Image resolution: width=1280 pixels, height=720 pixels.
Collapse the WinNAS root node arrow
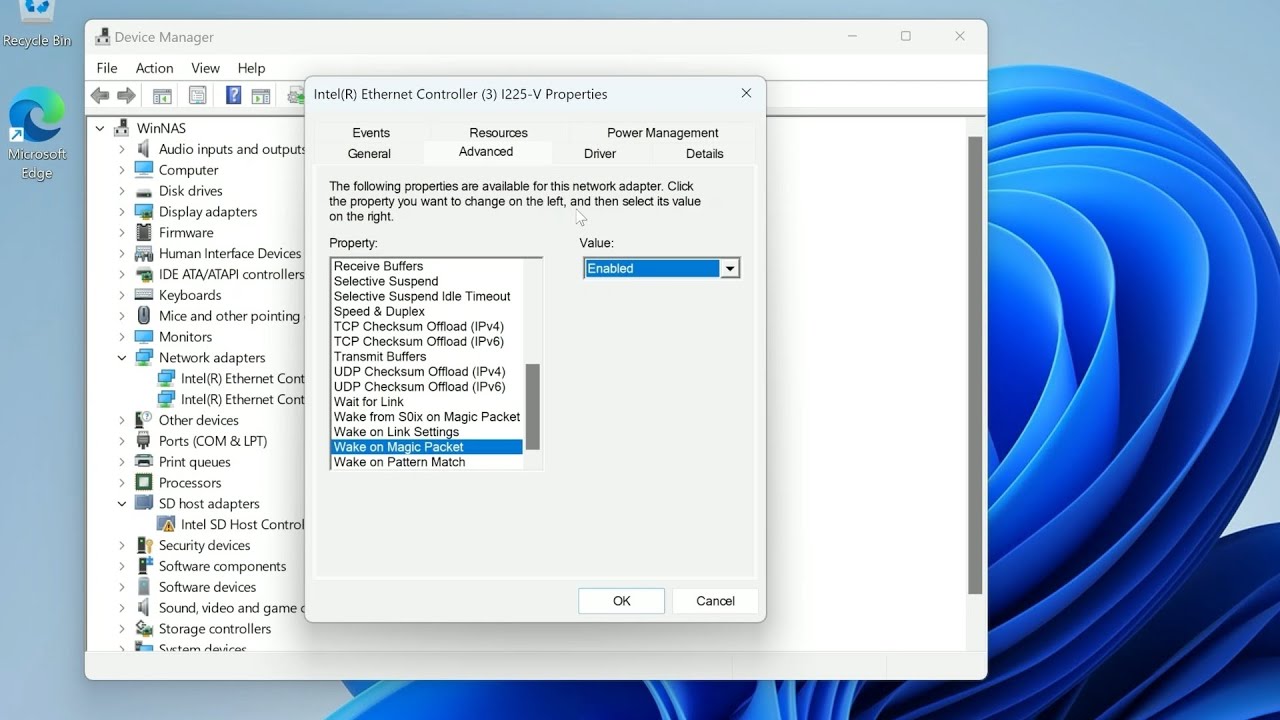point(100,128)
